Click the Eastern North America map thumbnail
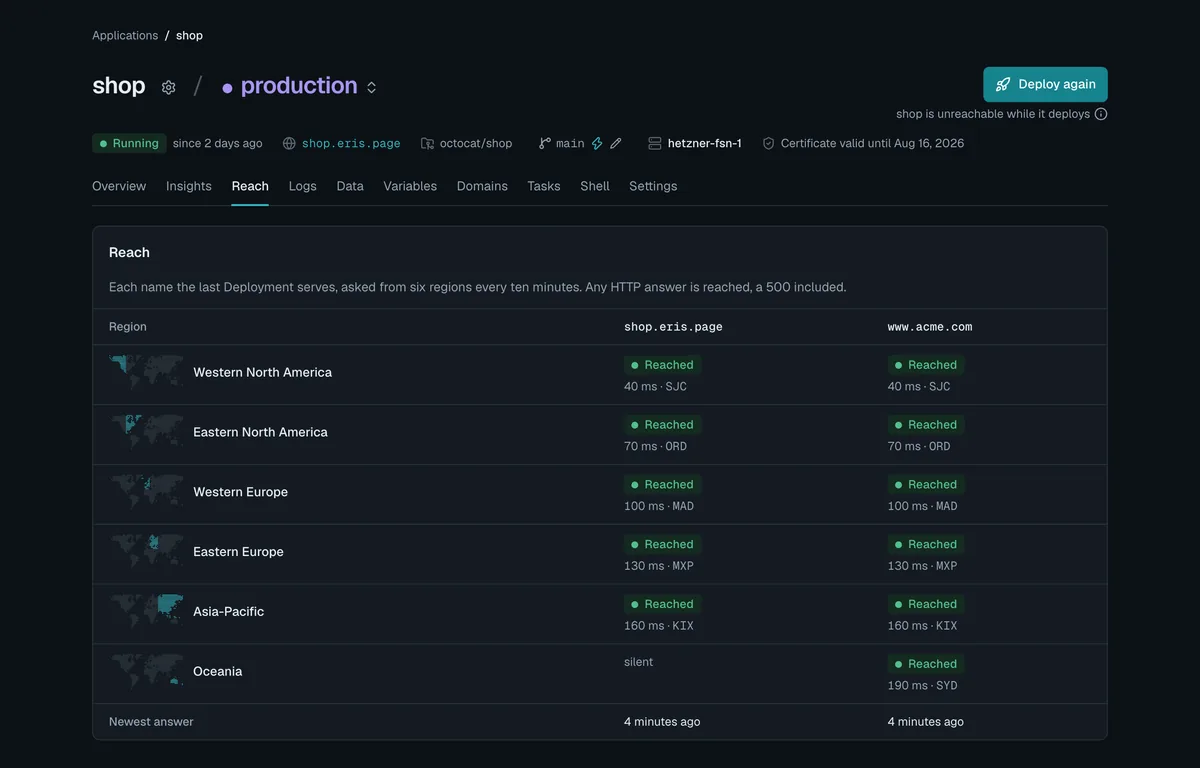1200x768 pixels. (x=146, y=432)
